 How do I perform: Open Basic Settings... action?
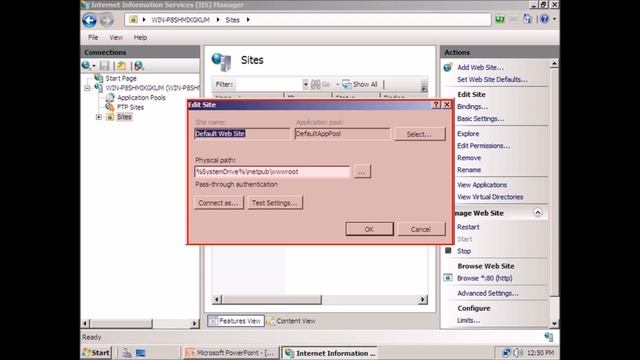tap(480, 119)
